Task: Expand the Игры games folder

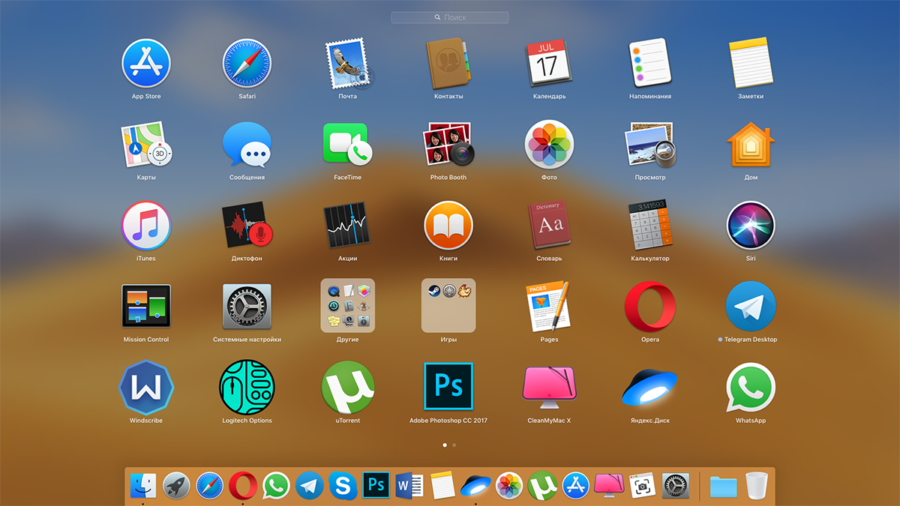Action: 448,306
